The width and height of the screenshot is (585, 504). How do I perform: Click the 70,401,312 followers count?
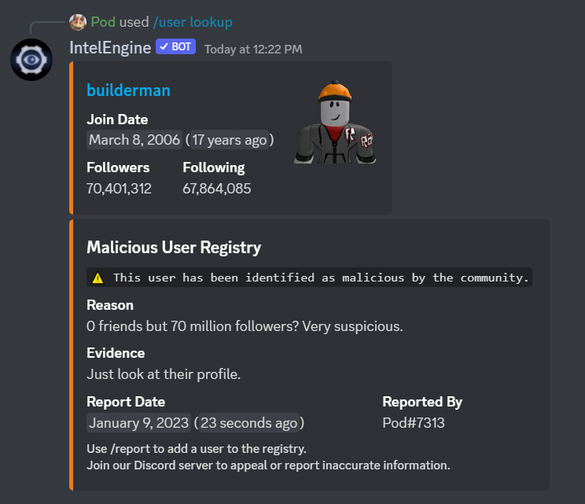[x=119, y=188]
